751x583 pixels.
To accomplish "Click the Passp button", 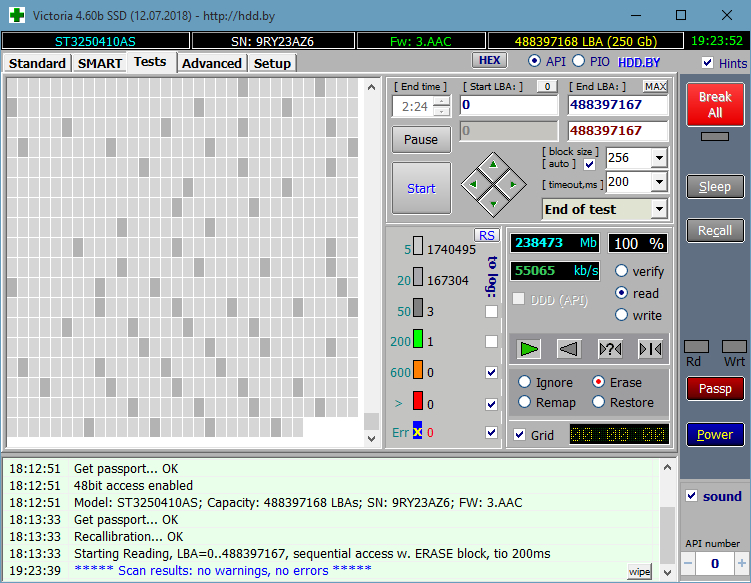I will tap(715, 389).
